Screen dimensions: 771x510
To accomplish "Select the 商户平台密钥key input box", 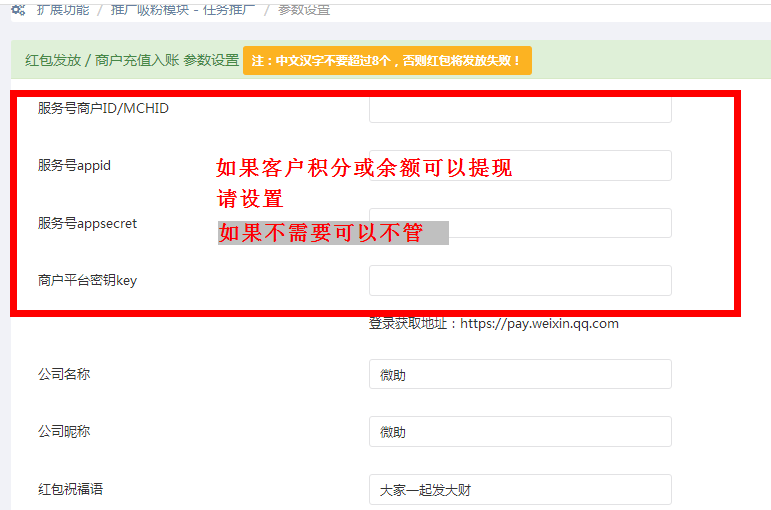I will tap(520, 280).
